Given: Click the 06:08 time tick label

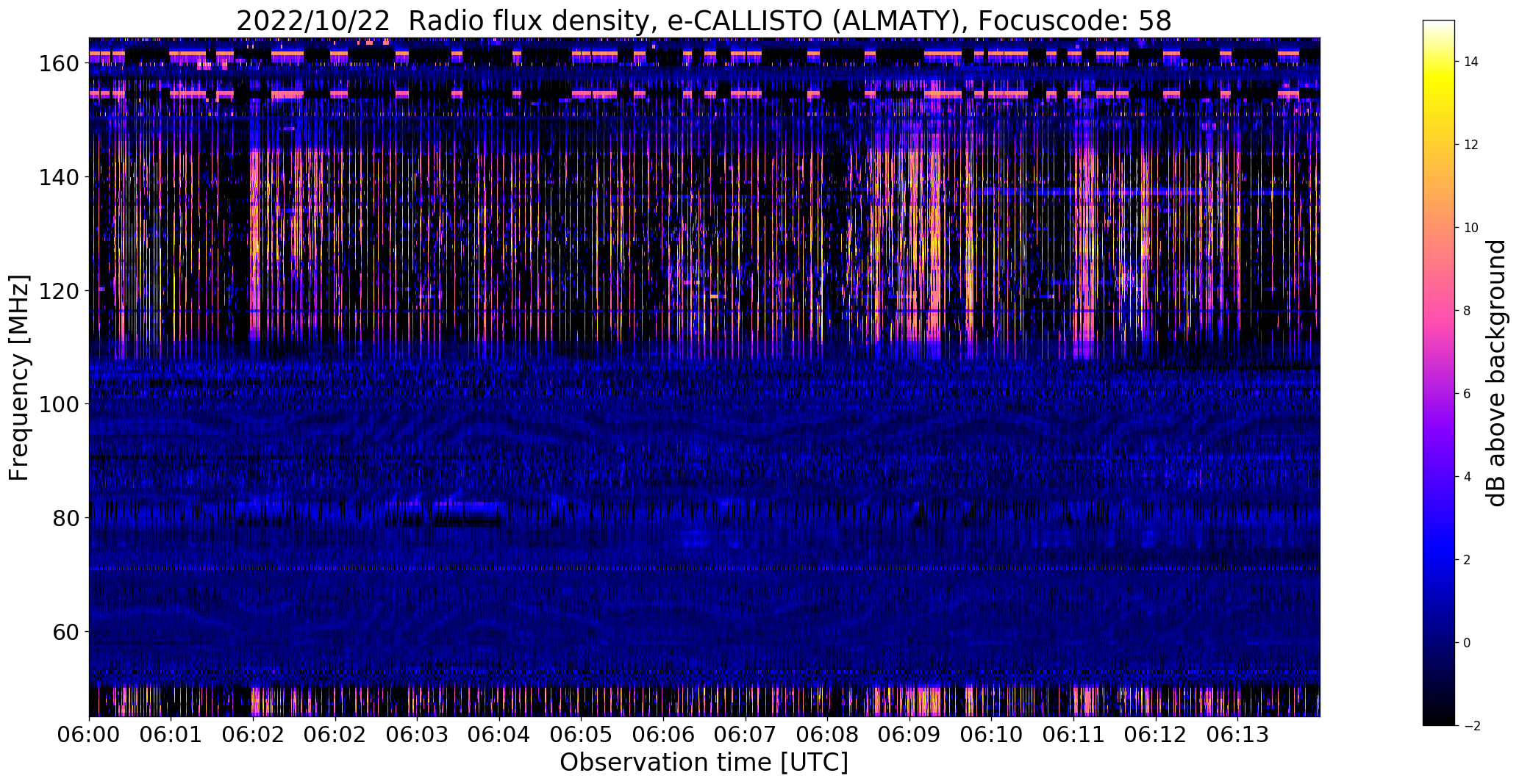Looking at the screenshot, I should tap(827, 736).
